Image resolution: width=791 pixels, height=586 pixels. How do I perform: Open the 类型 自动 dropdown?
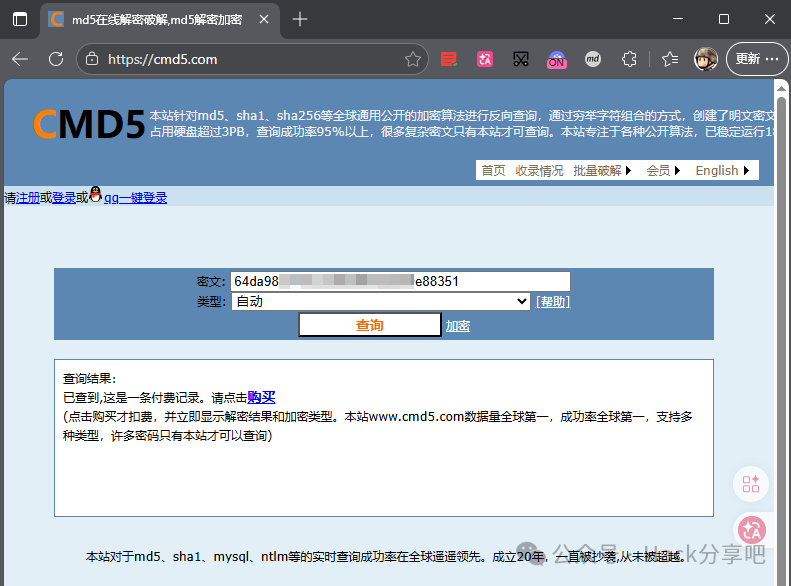click(x=380, y=302)
